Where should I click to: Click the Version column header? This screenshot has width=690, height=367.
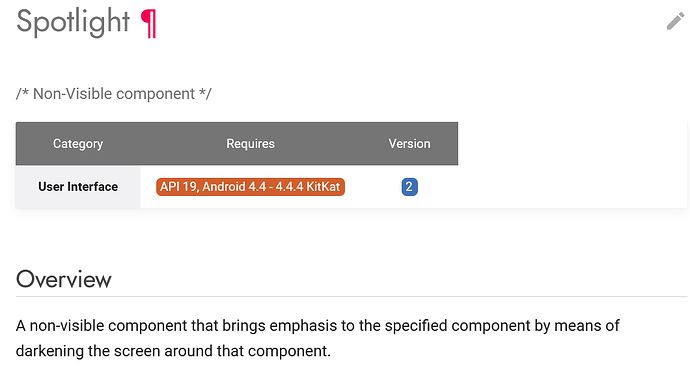point(409,144)
